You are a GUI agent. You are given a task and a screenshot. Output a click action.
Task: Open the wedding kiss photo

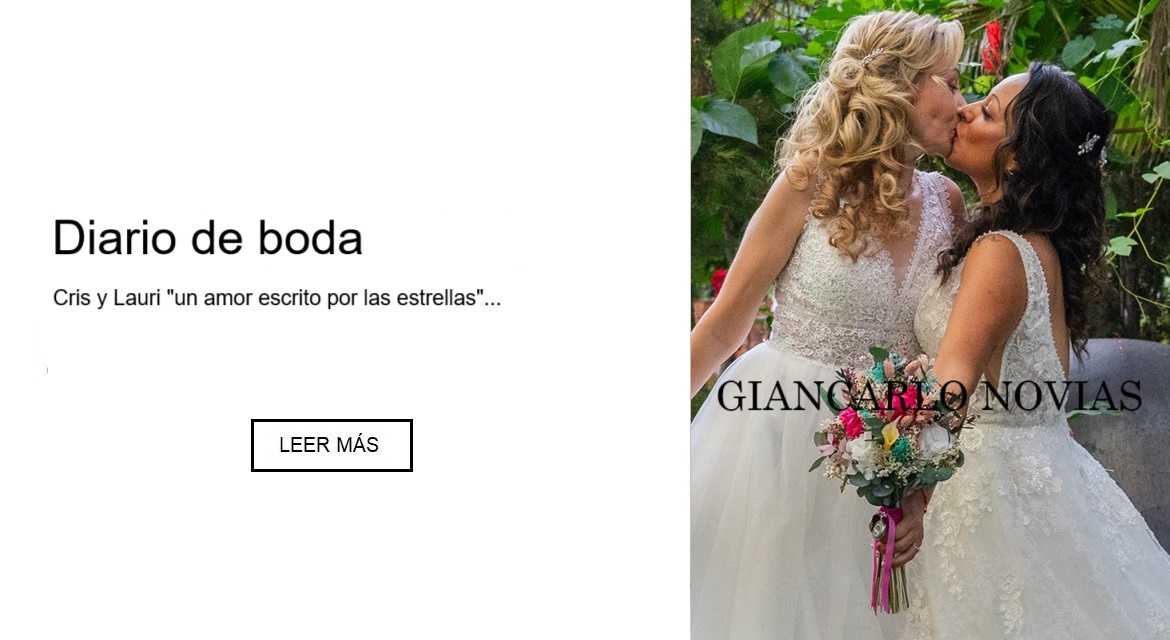tap(930, 320)
